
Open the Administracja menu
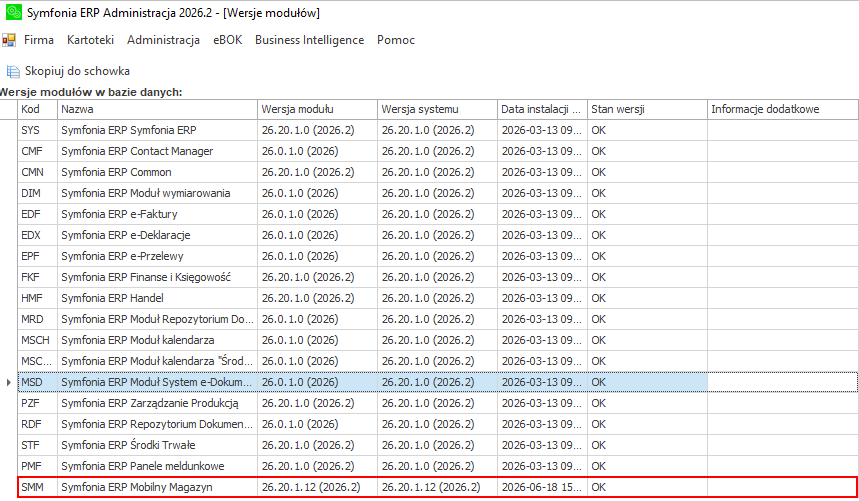(163, 40)
